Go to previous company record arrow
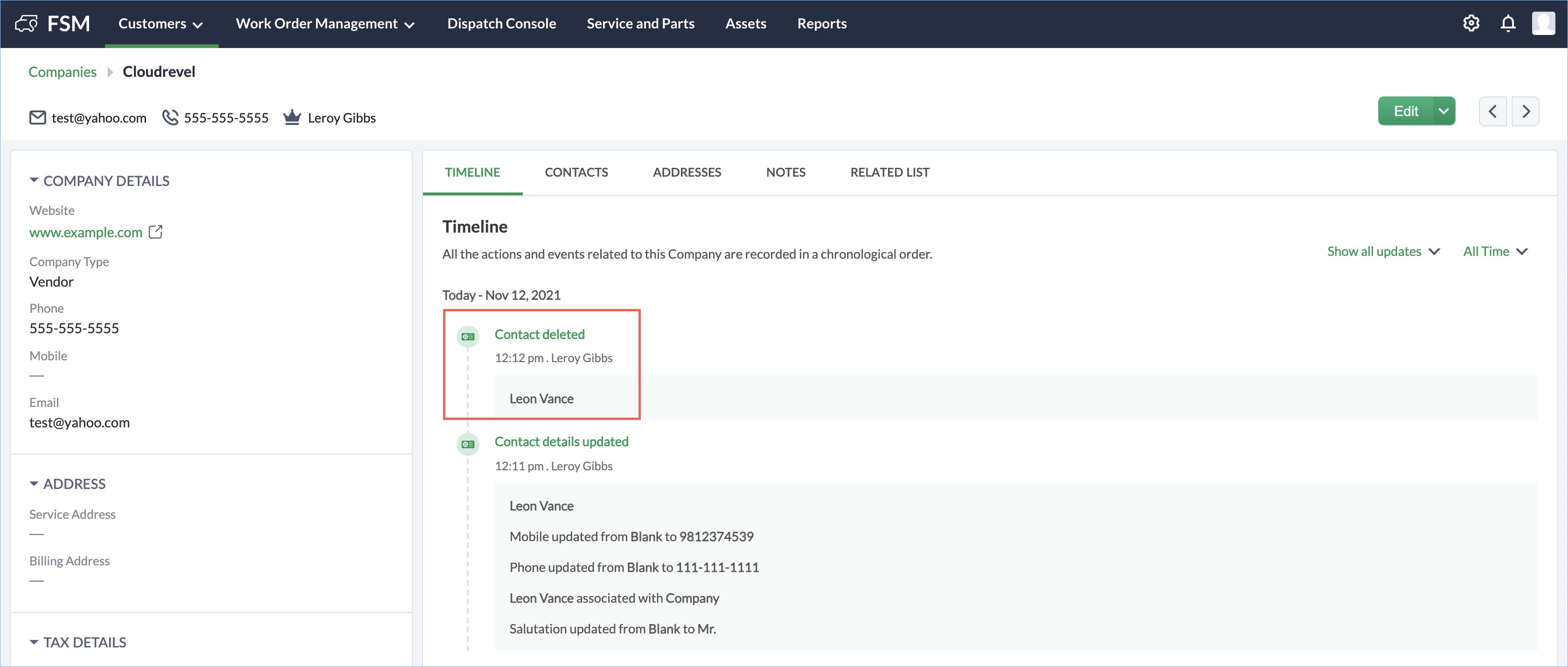The height and width of the screenshot is (667, 1568). pyautogui.click(x=1492, y=111)
